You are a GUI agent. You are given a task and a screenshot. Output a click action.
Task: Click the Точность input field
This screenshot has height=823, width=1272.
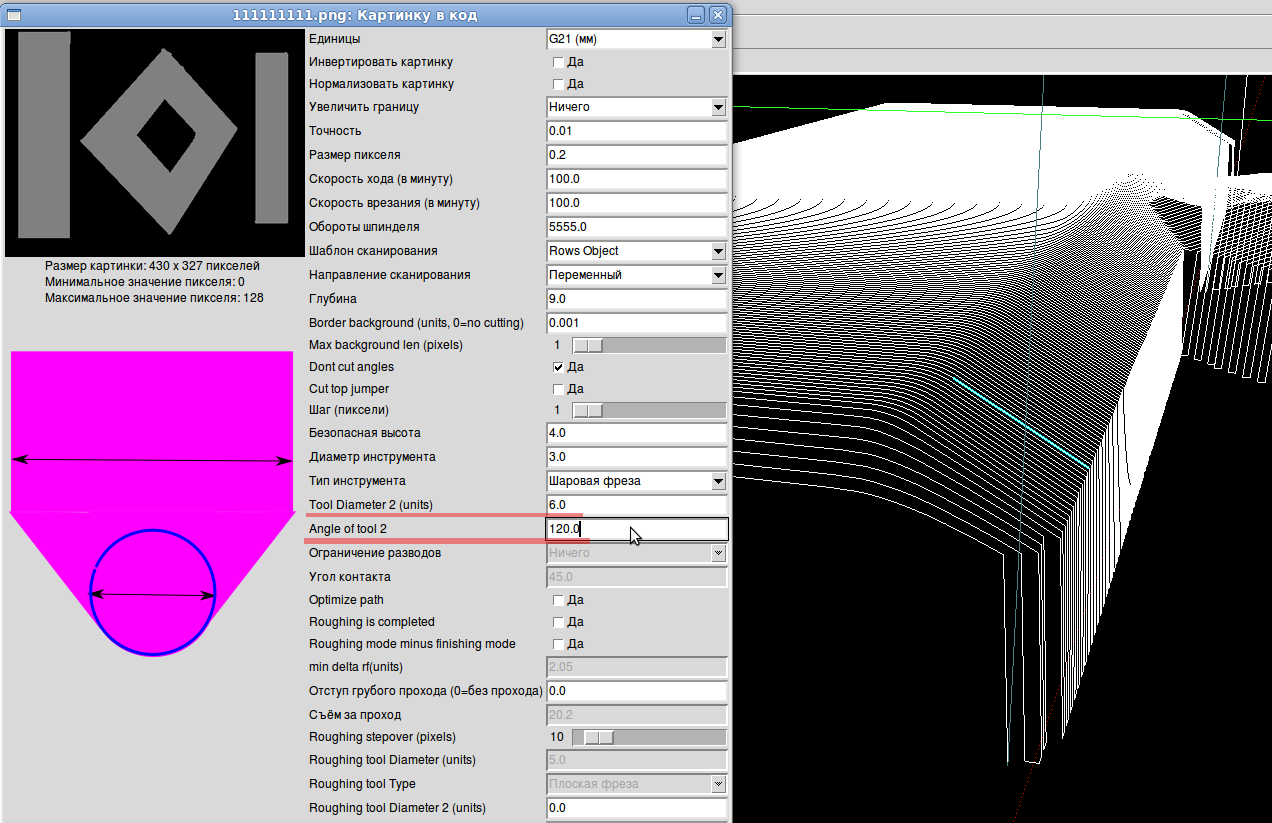pyautogui.click(x=636, y=131)
